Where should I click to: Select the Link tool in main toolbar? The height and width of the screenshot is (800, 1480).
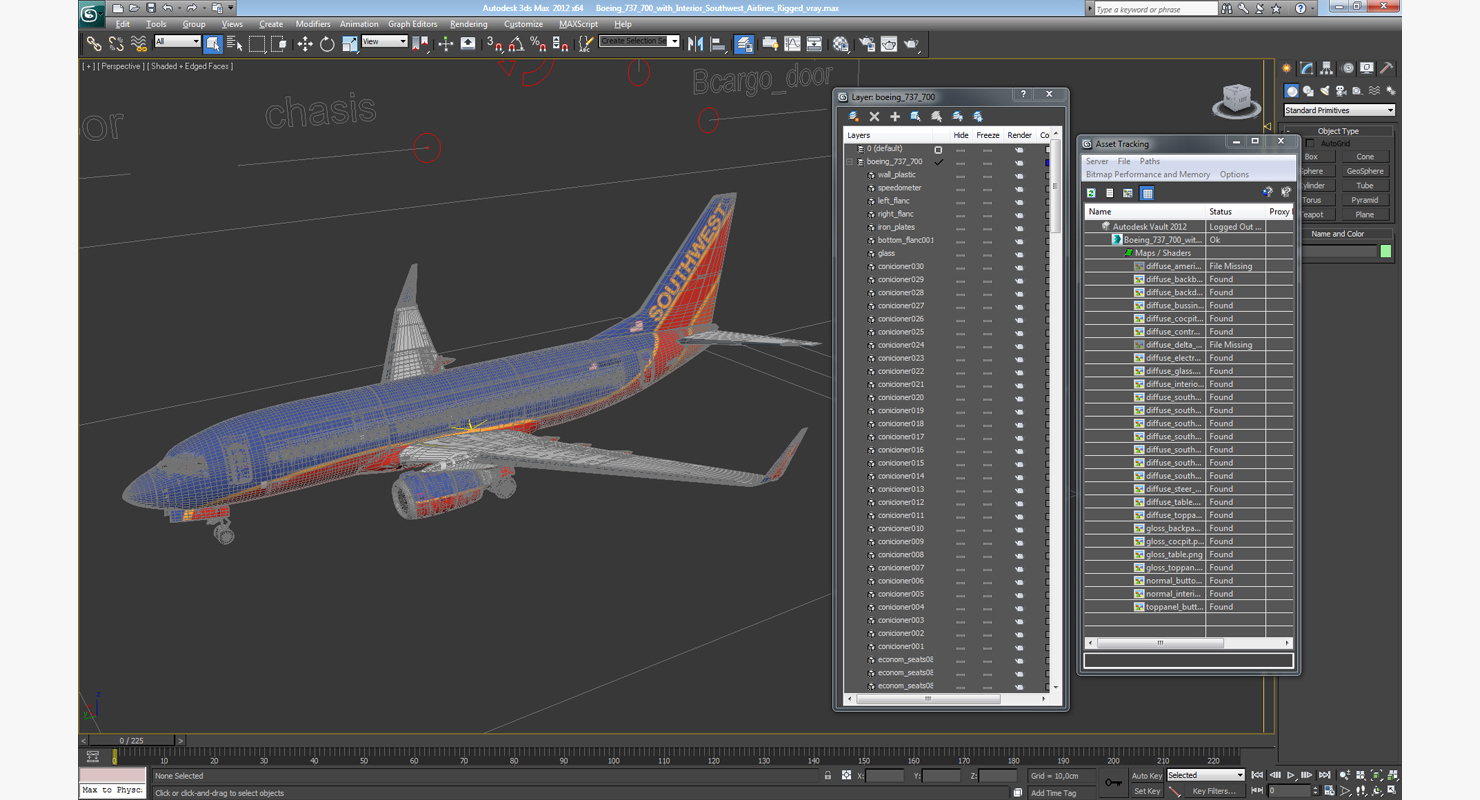click(x=93, y=44)
